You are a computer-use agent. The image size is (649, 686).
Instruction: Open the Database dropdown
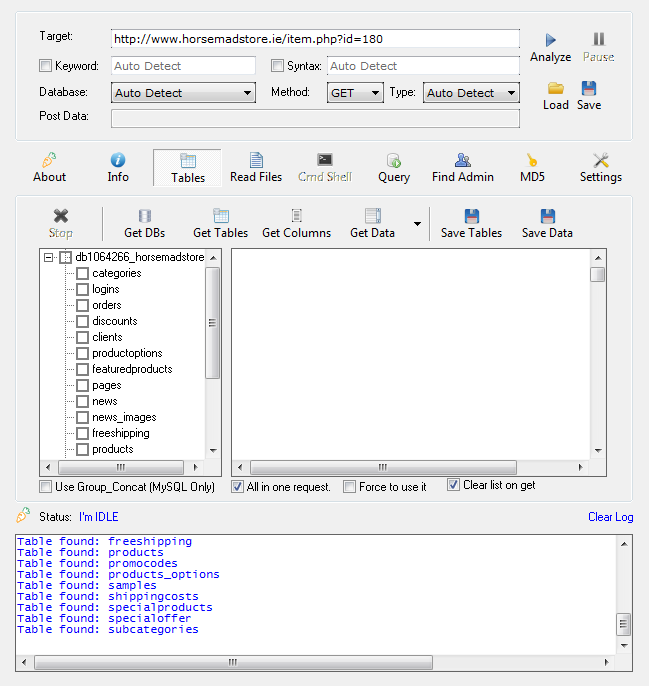click(183, 93)
